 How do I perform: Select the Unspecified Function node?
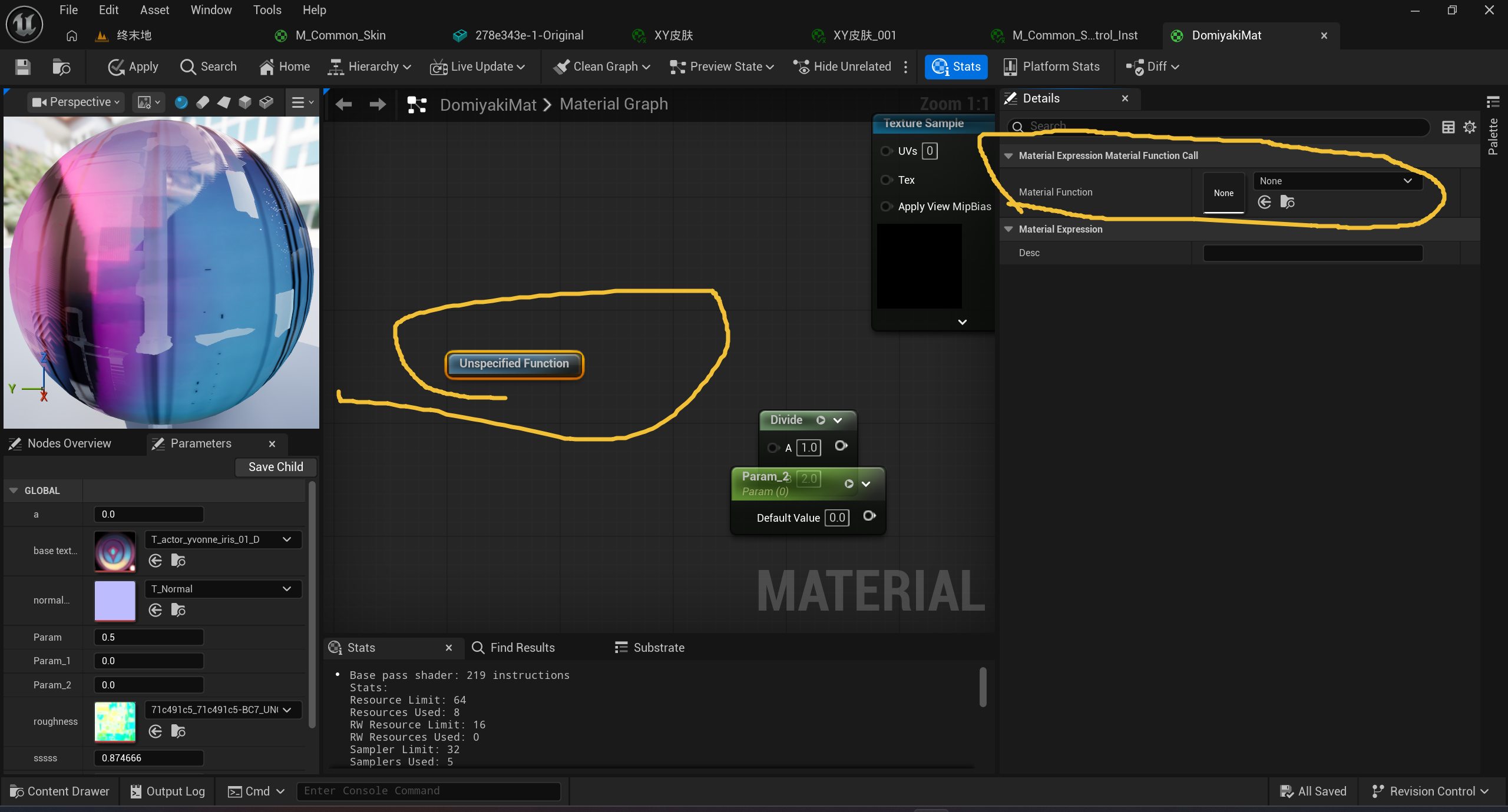514,364
